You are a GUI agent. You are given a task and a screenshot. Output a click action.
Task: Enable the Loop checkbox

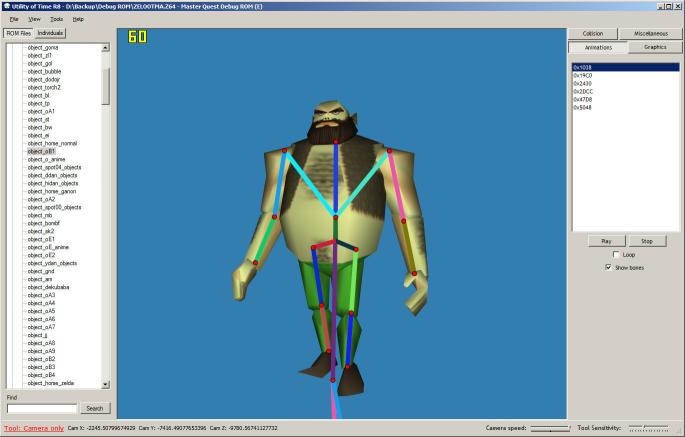click(x=616, y=254)
